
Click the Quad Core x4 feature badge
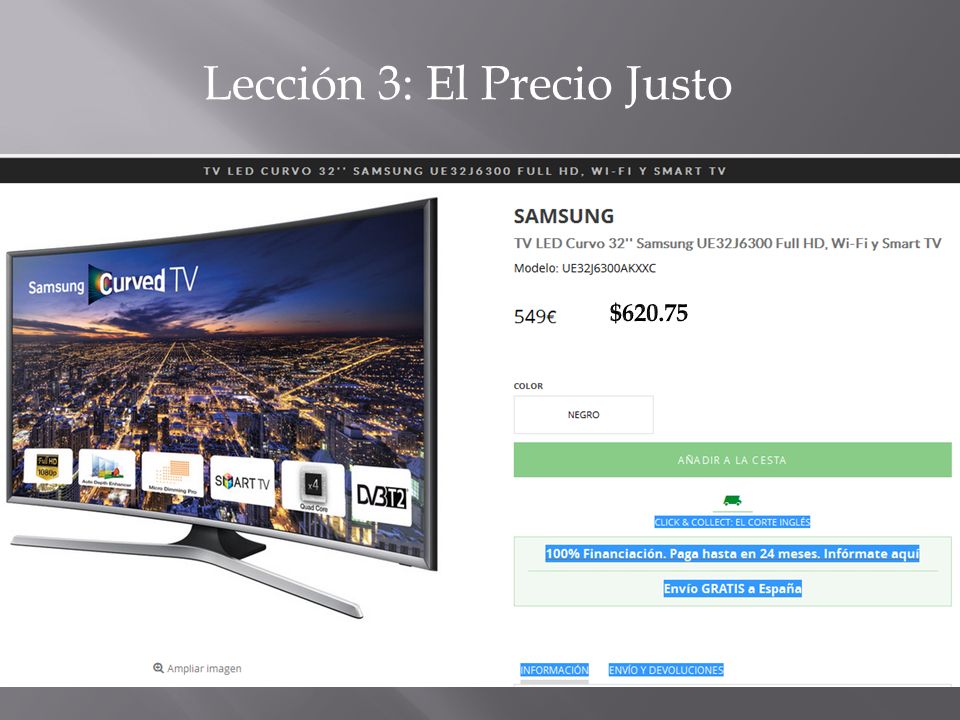313,489
